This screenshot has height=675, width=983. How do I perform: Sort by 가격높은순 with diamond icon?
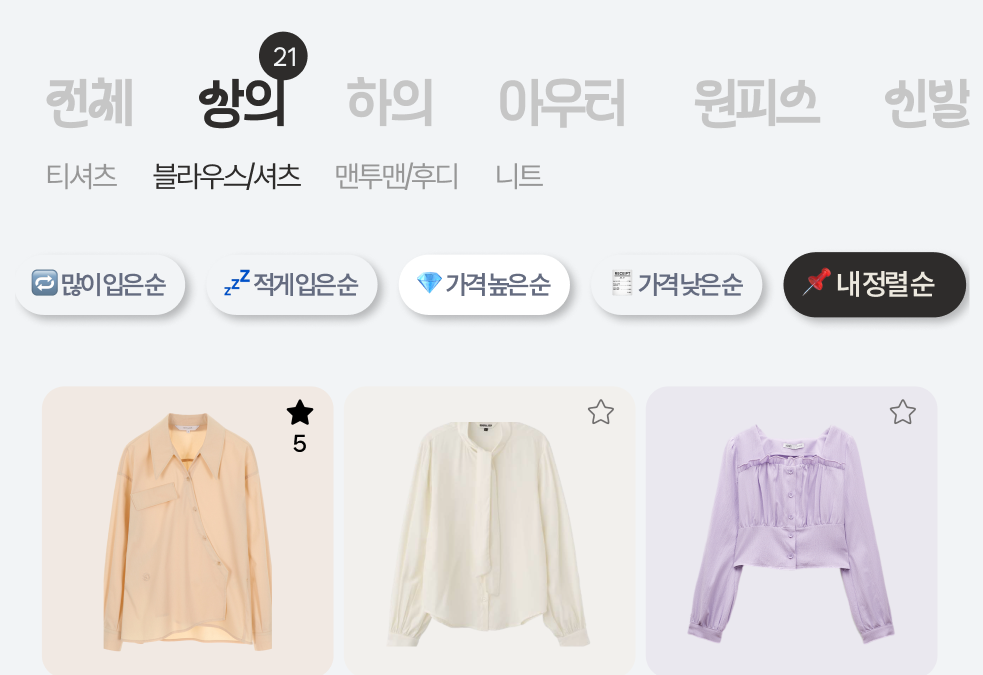484,285
